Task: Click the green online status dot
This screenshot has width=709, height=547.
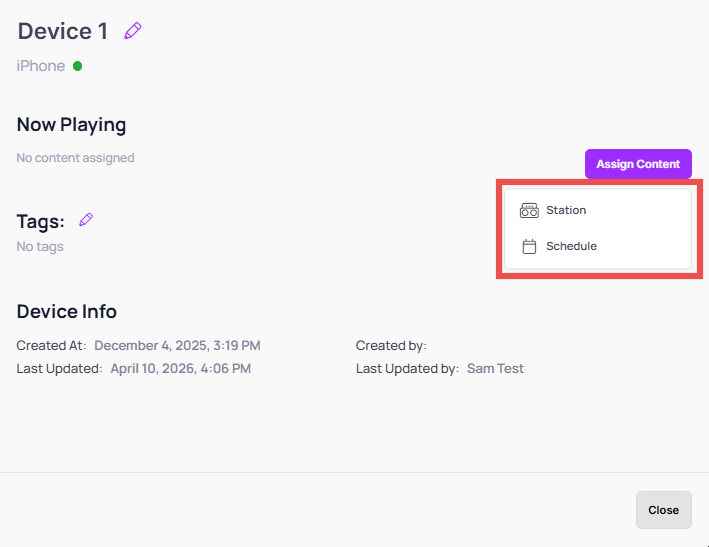Action: click(77, 66)
